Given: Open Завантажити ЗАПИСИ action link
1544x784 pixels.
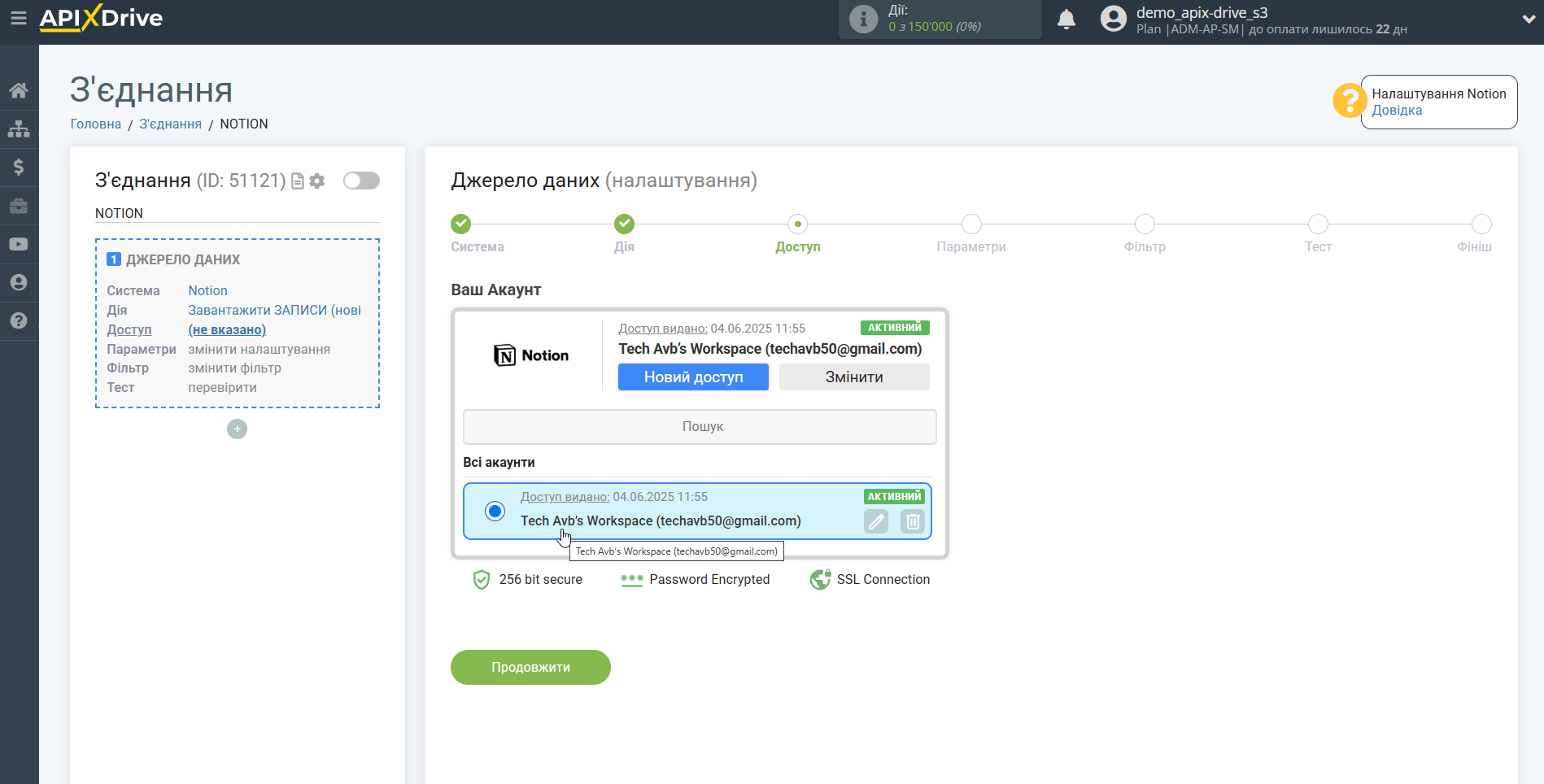Looking at the screenshot, I should (x=275, y=311).
